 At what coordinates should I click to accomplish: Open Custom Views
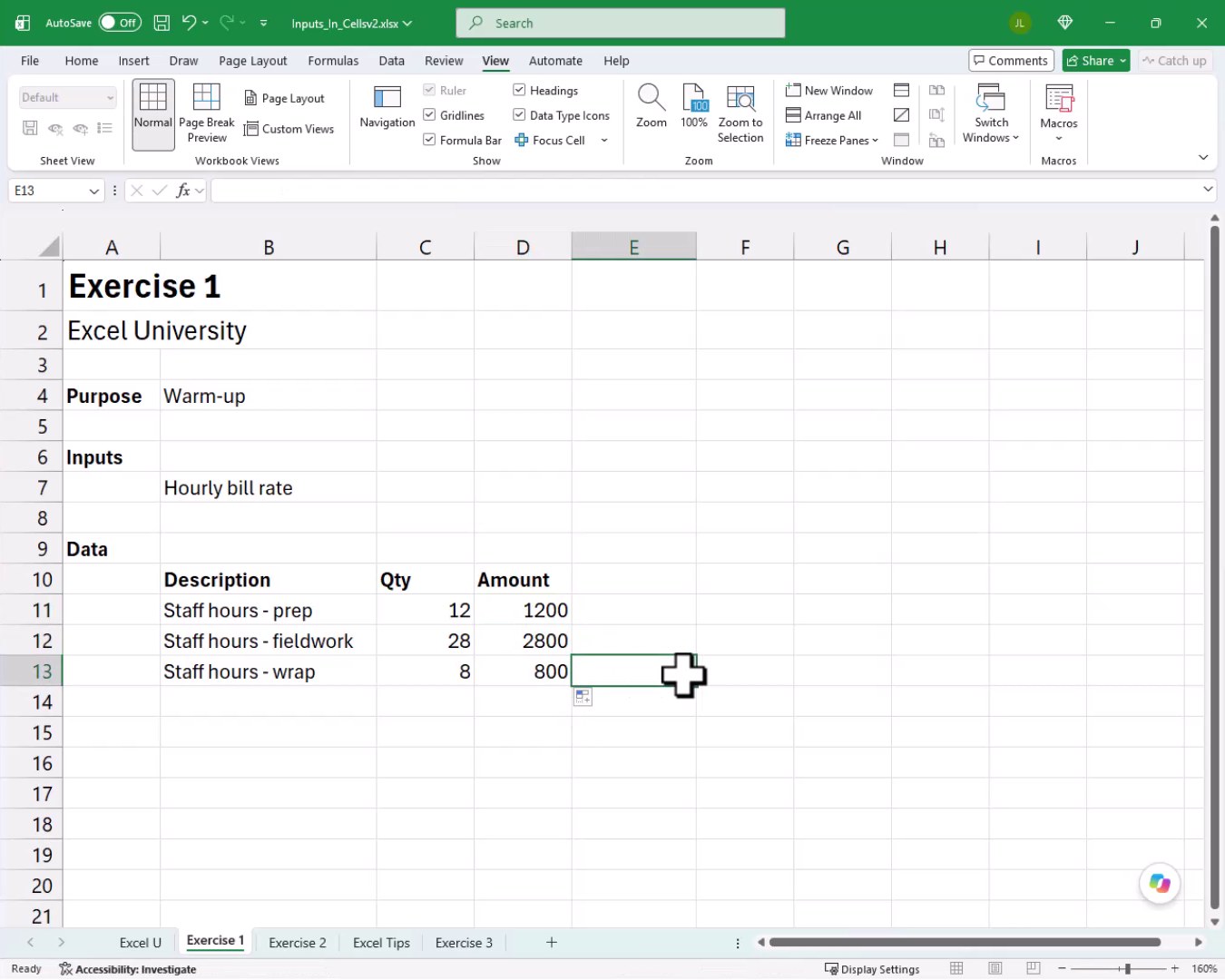tap(289, 129)
